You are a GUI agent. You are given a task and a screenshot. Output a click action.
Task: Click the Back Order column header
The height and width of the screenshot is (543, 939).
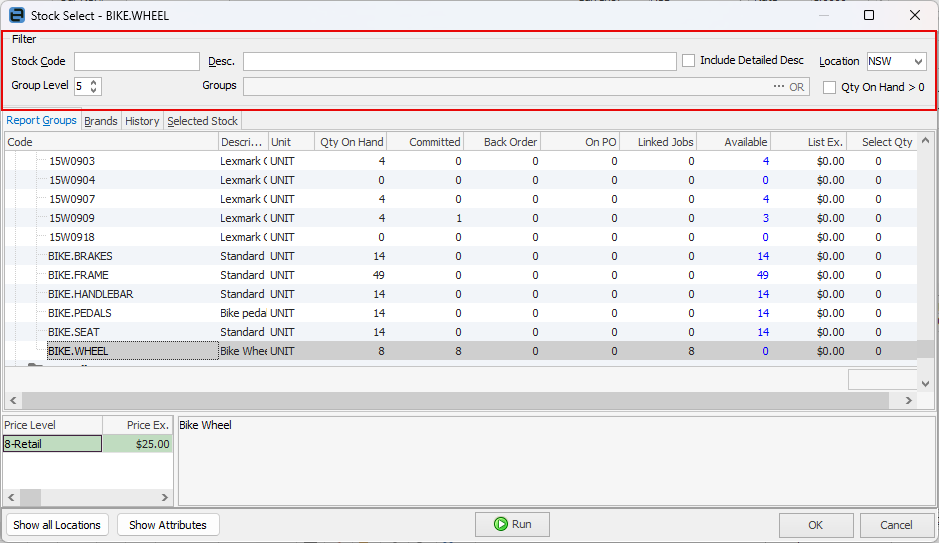502,142
